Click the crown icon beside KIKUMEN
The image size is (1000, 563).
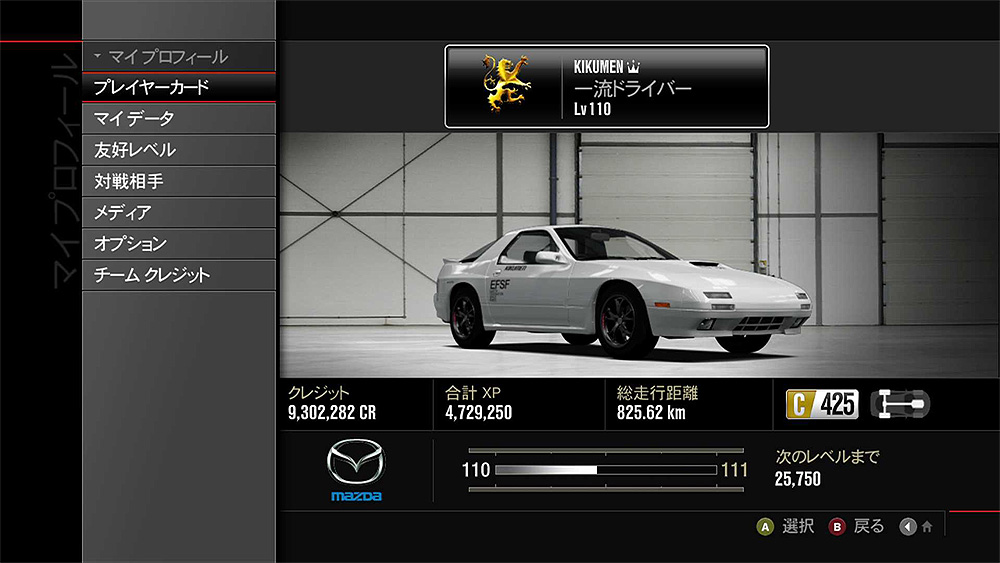(x=632, y=67)
